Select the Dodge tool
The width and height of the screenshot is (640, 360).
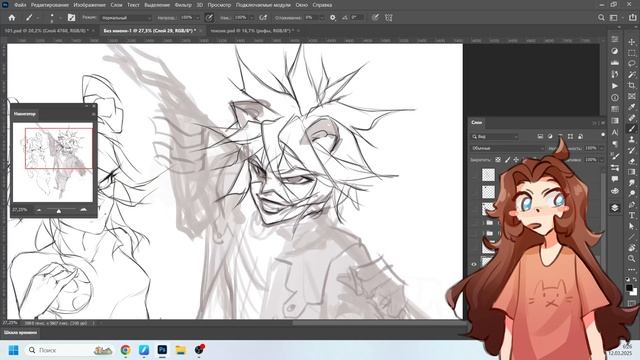[x=631, y=193]
